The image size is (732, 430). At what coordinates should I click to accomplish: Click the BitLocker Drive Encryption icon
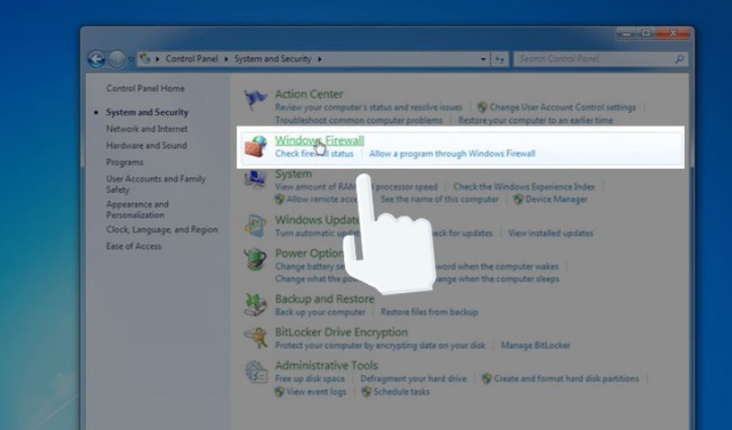pos(257,338)
